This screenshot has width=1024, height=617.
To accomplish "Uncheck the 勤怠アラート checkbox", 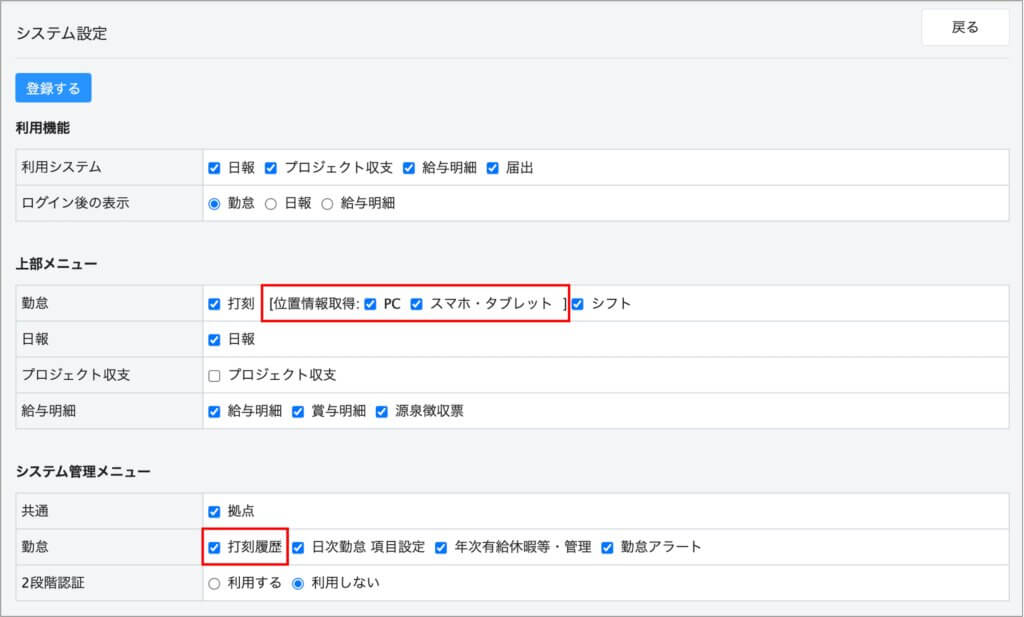I will point(607,547).
